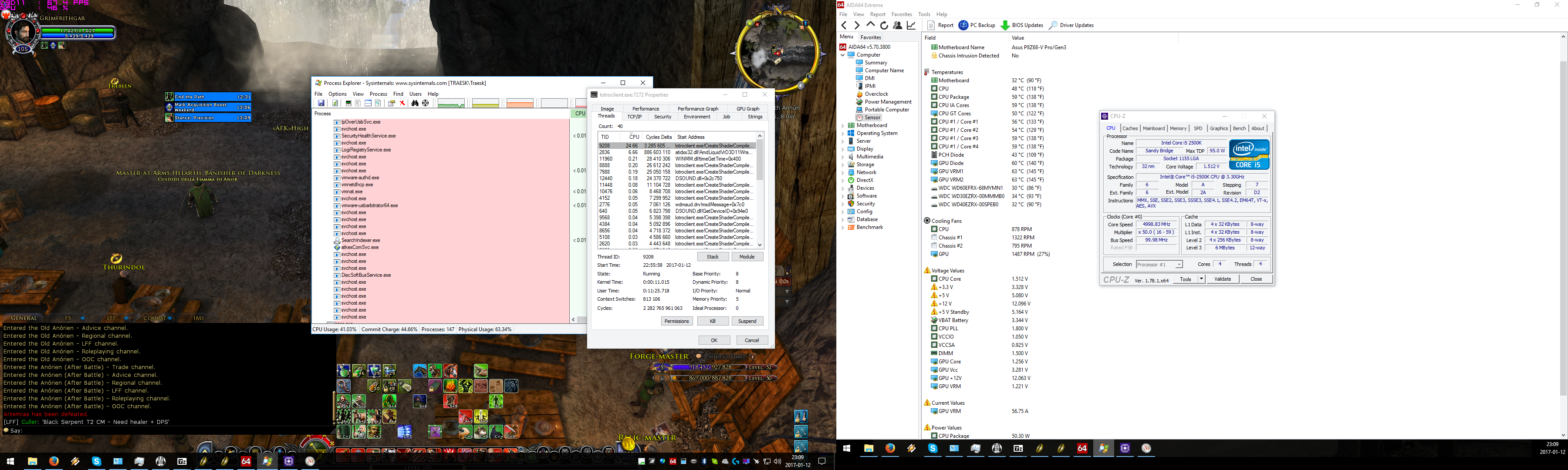Click Validate button in CPU-Z
The height and width of the screenshot is (470, 1568).
click(1222, 279)
